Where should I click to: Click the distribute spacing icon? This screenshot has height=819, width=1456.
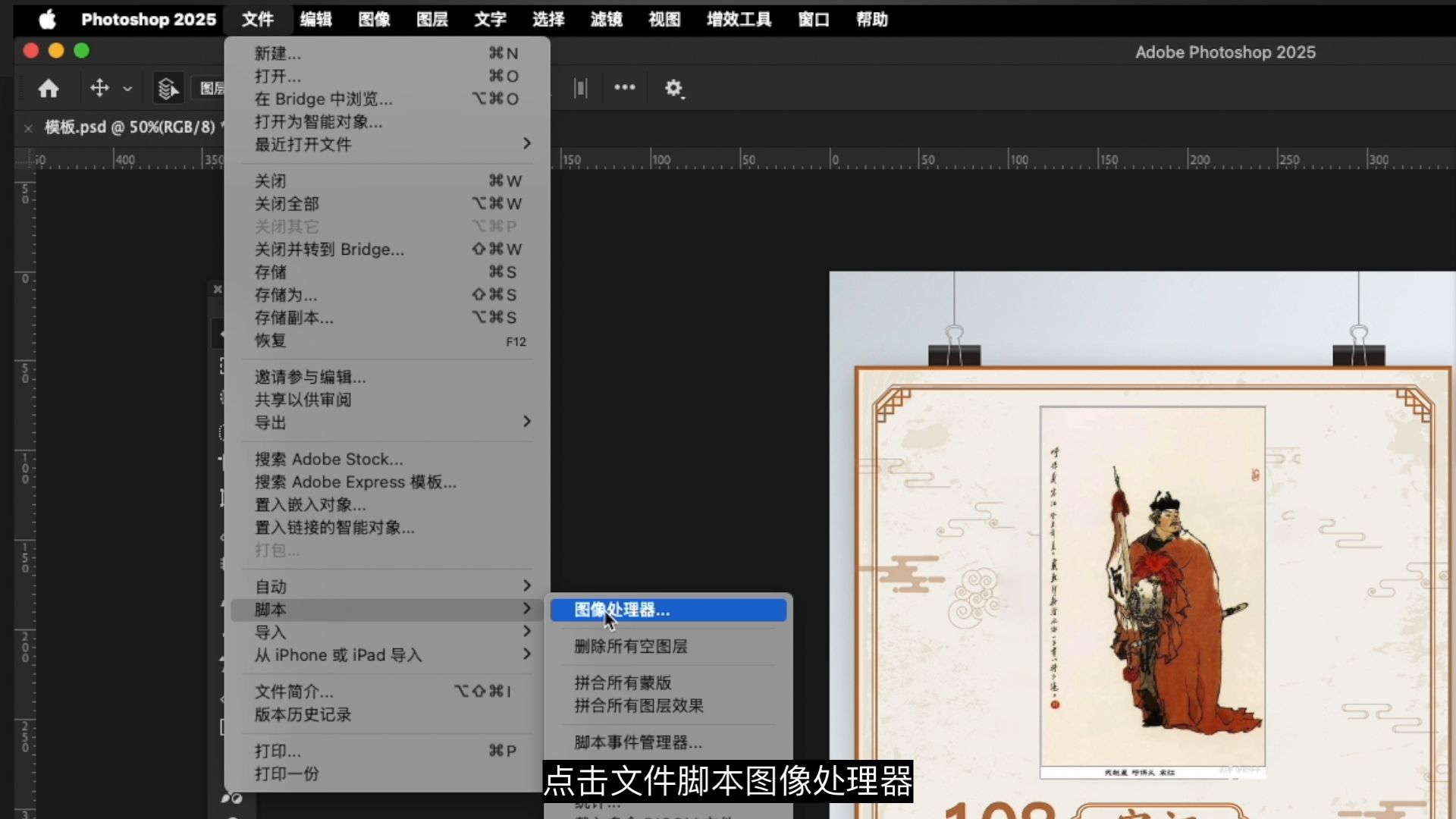pyautogui.click(x=581, y=88)
